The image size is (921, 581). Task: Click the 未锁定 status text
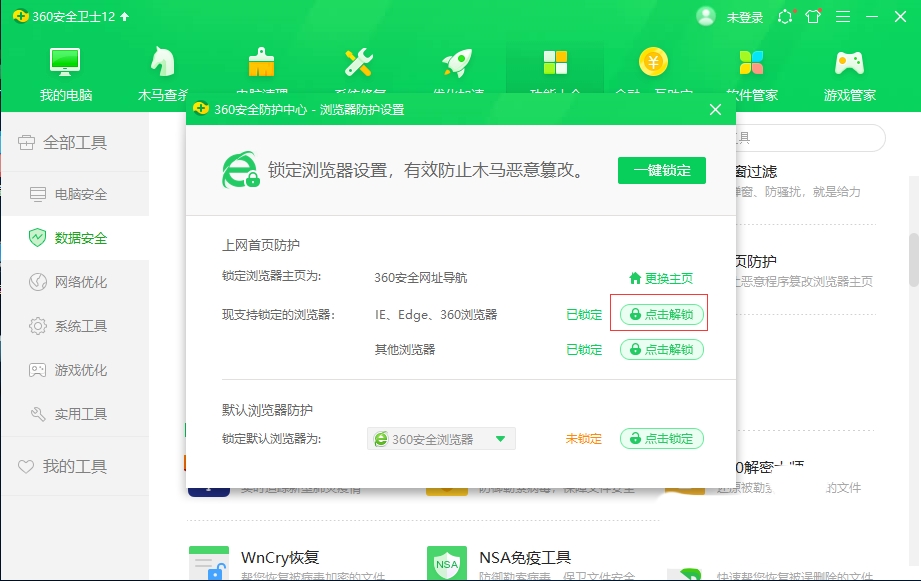pyautogui.click(x=583, y=438)
